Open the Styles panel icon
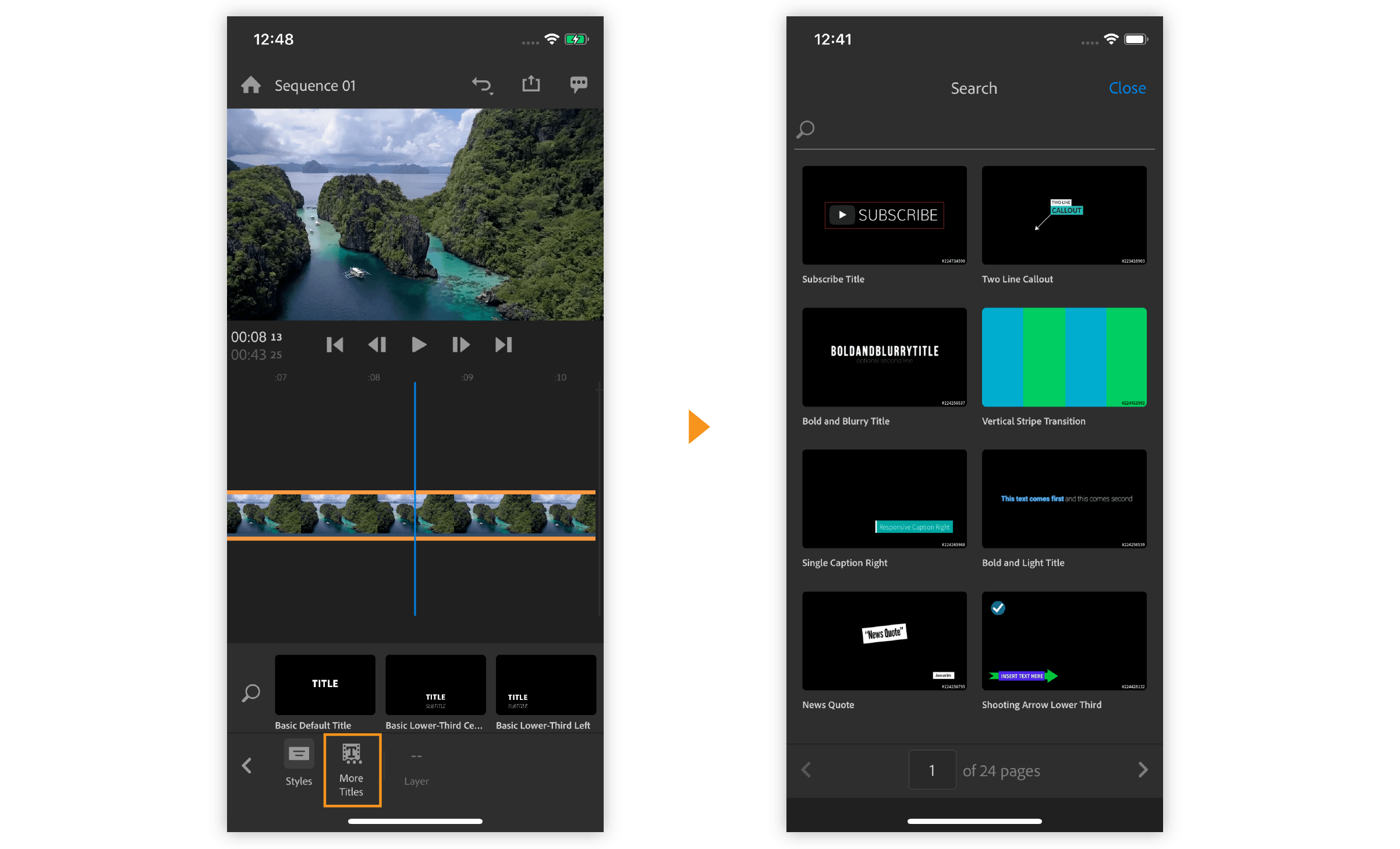Image resolution: width=1400 pixels, height=849 pixels. pos(298,754)
